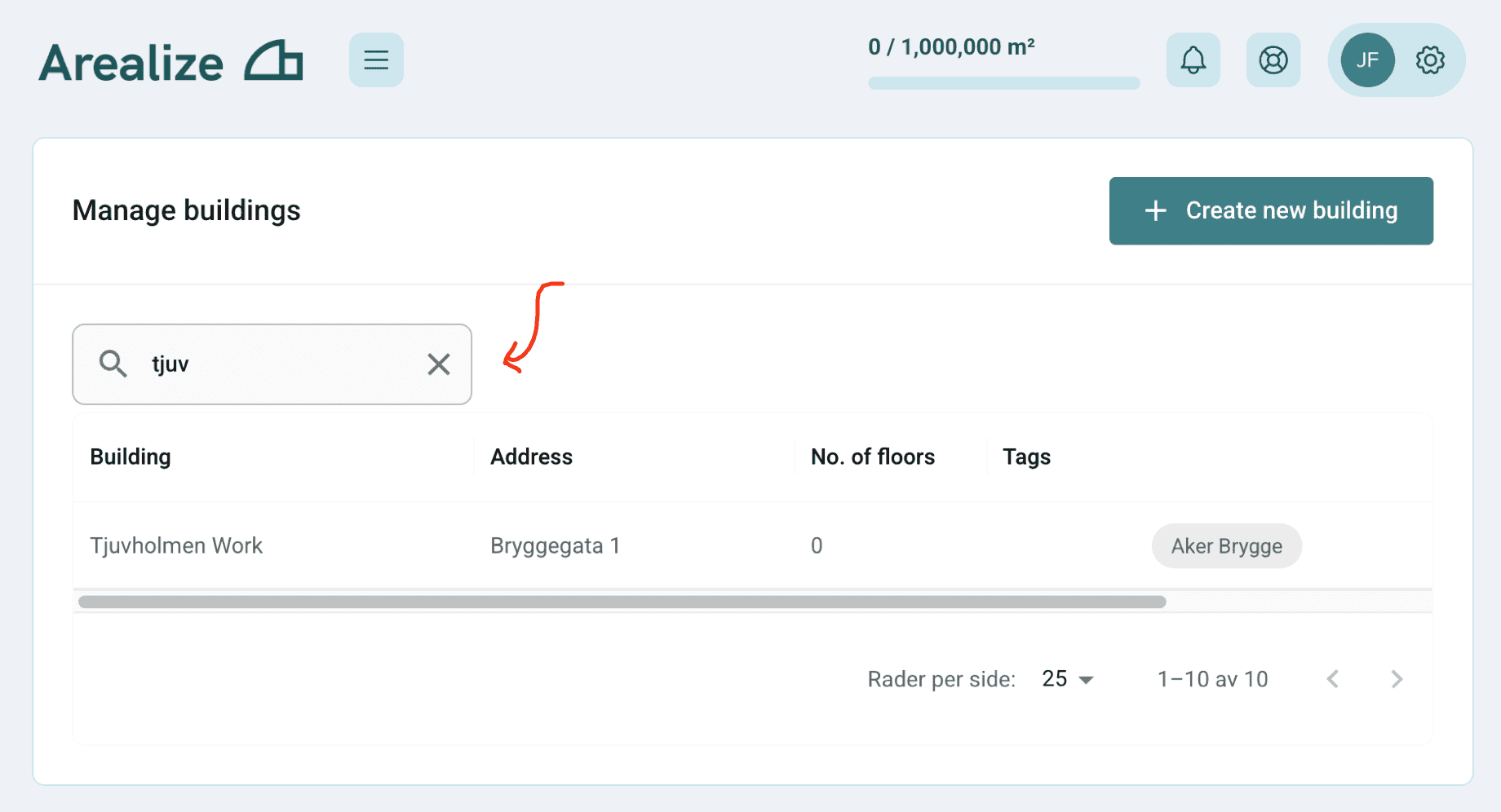Sort by Building column header
Image resolution: width=1501 pixels, height=812 pixels.
tap(131, 457)
